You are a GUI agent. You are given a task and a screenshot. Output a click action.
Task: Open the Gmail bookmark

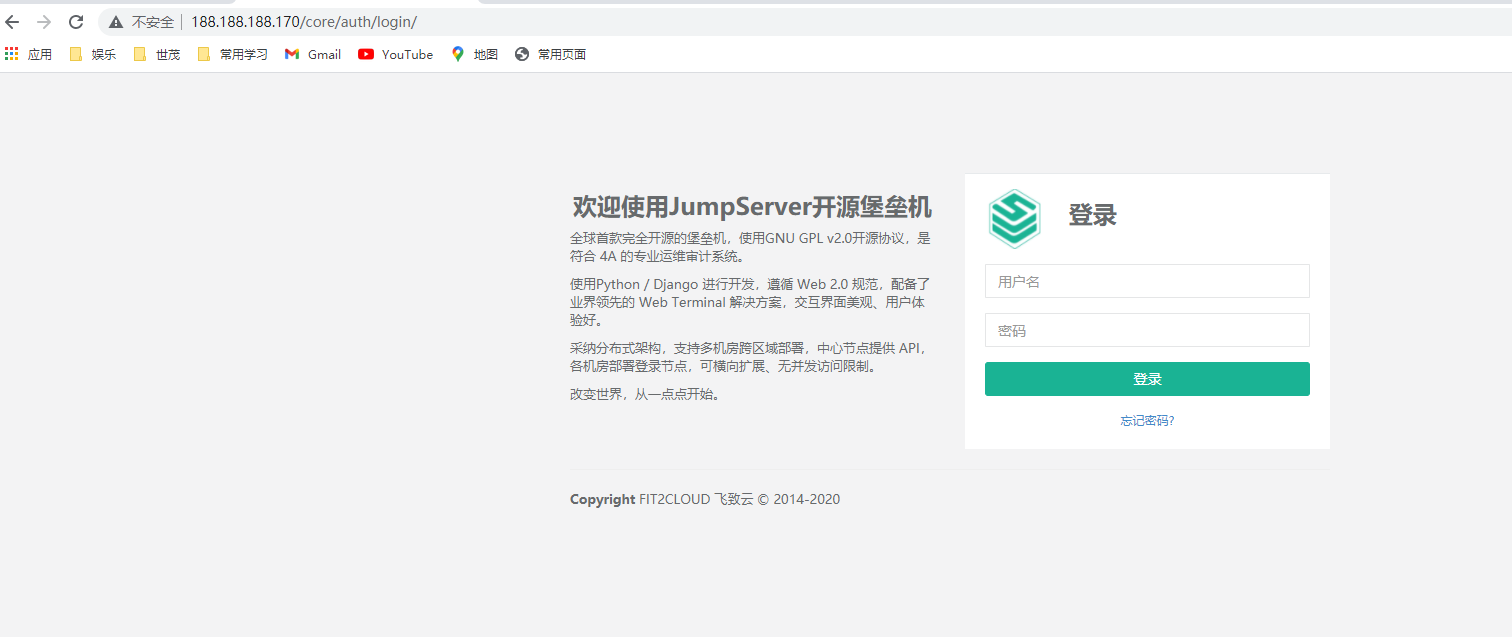point(312,54)
